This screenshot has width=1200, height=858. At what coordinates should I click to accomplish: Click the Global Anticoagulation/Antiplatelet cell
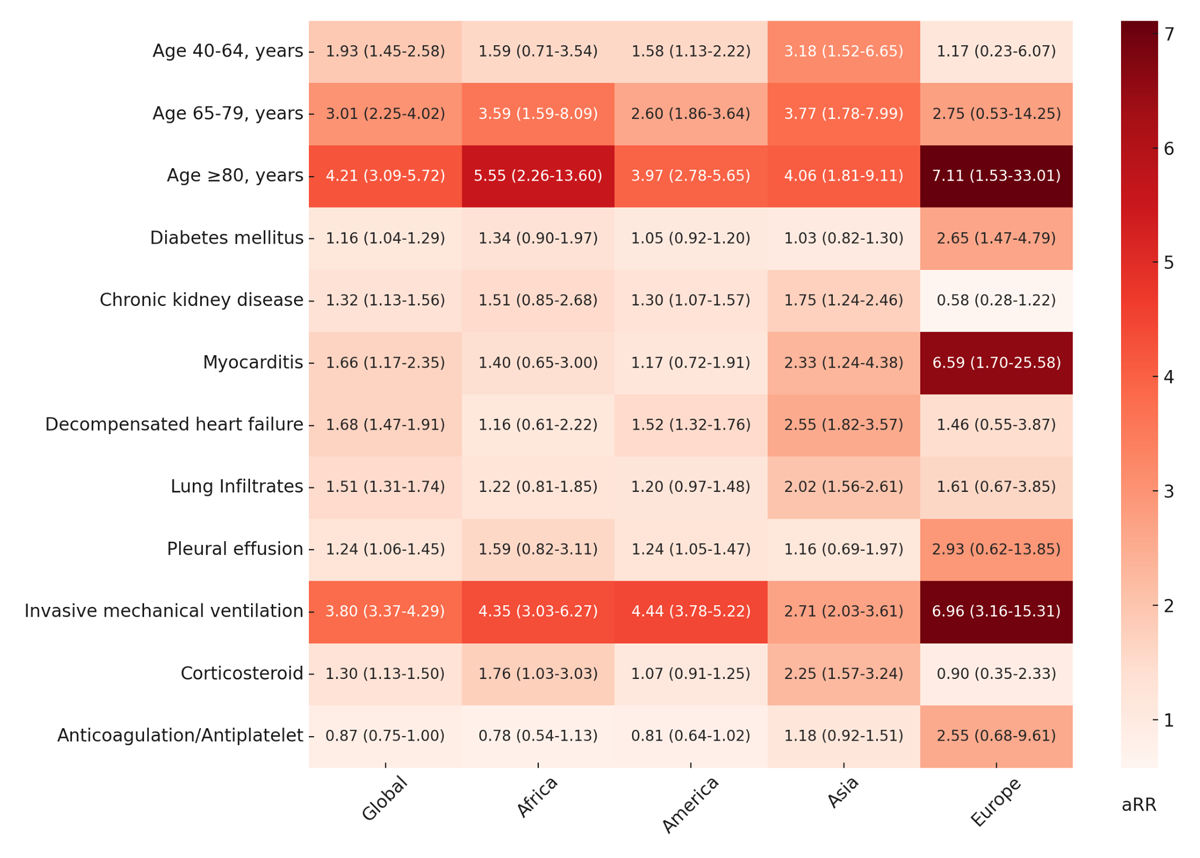coord(385,736)
